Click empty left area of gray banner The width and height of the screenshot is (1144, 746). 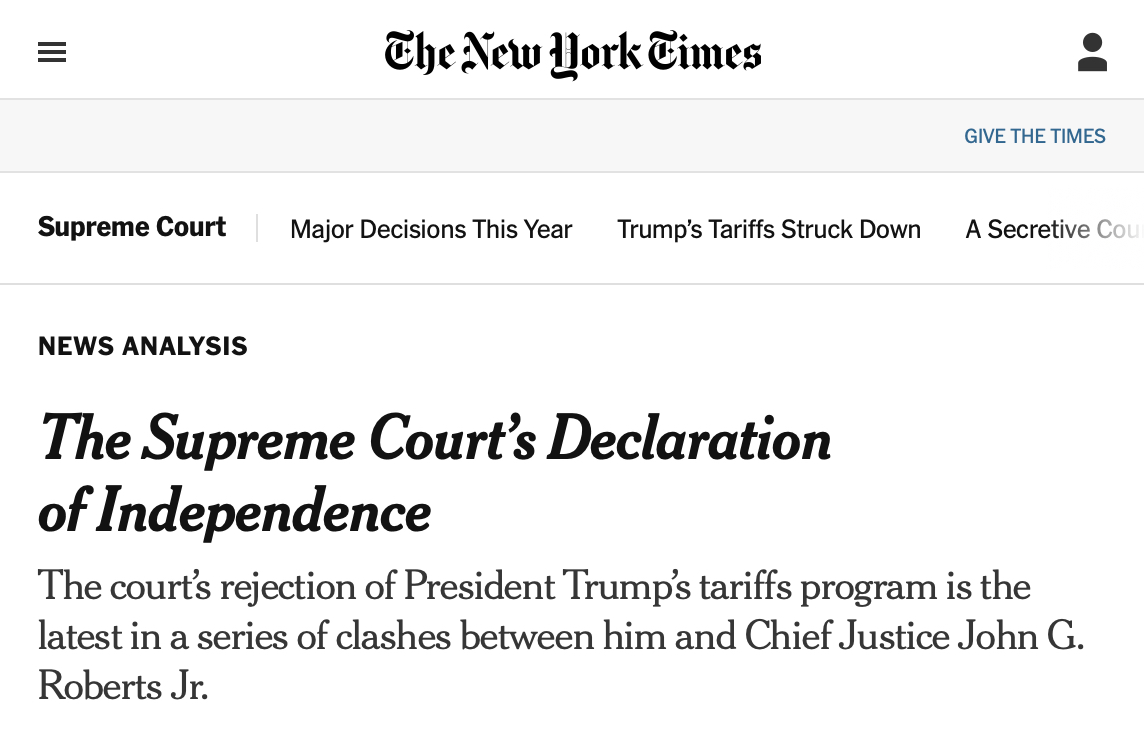point(300,136)
